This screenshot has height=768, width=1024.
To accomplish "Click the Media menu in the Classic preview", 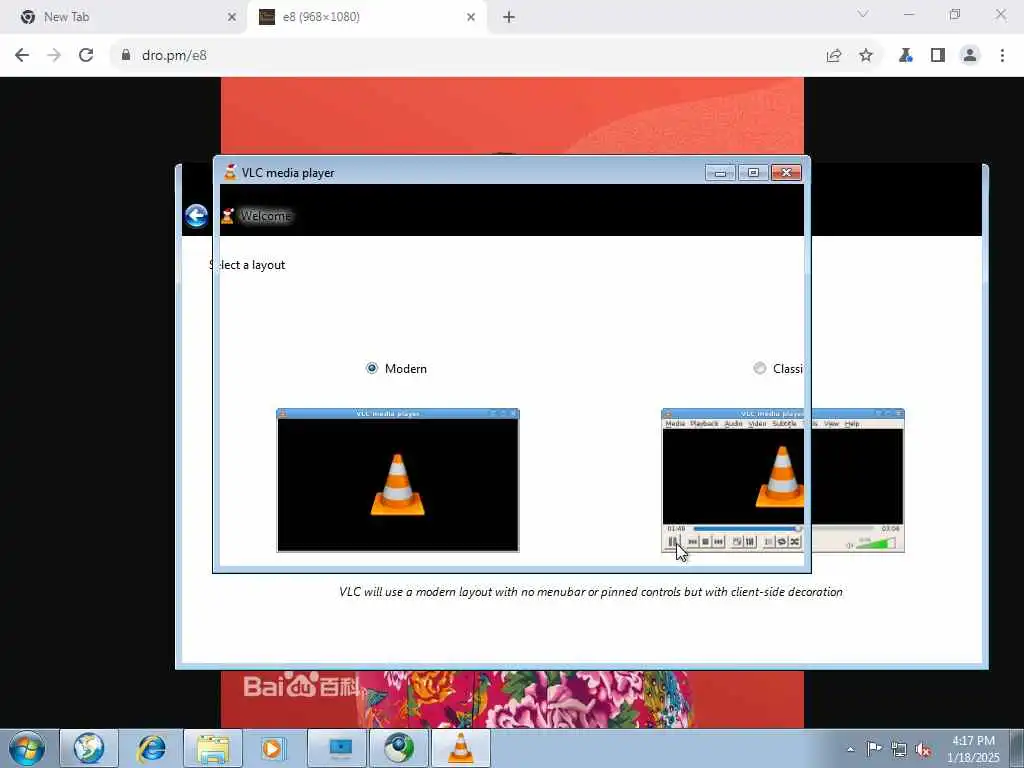I will tap(675, 424).
